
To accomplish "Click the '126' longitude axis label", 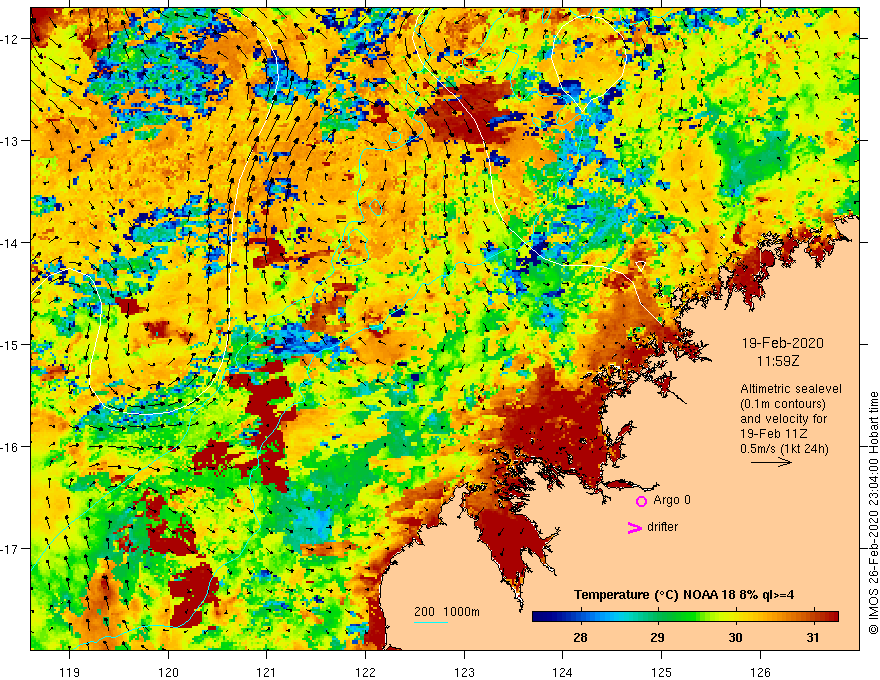I will (760, 672).
